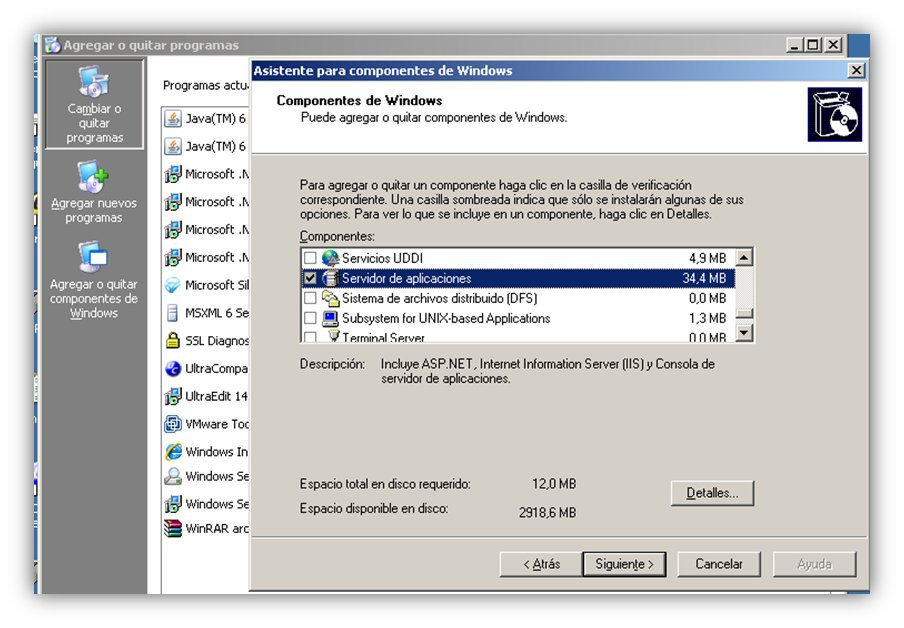Click the Terminal Server component icon

(x=333, y=336)
